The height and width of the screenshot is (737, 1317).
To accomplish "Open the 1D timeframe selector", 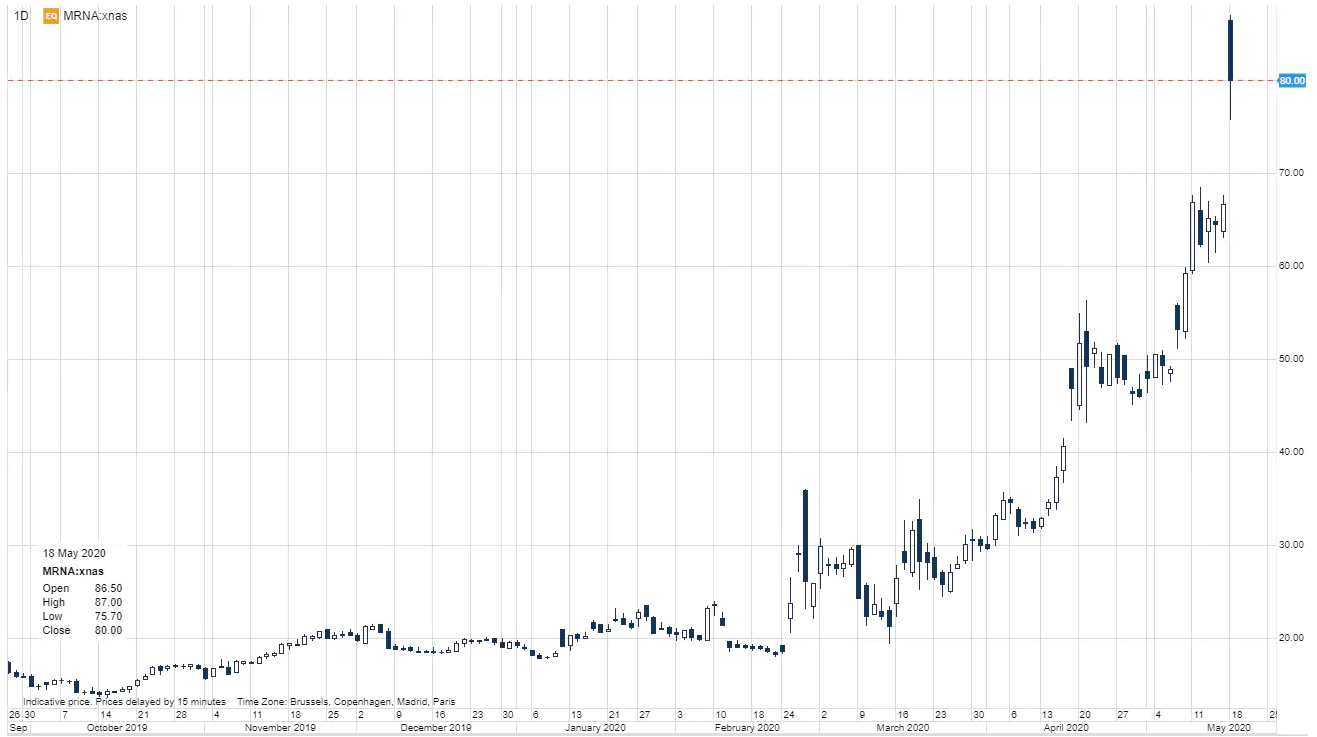I will 21,16.
